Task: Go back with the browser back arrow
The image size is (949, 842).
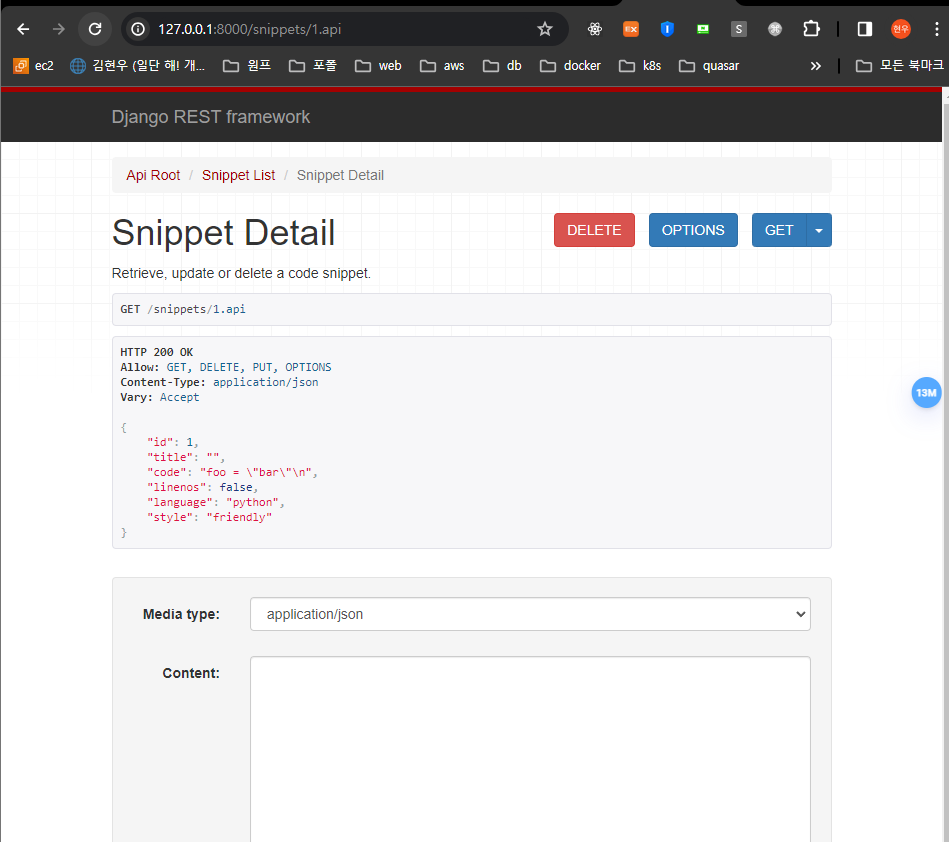Action: click(x=23, y=29)
